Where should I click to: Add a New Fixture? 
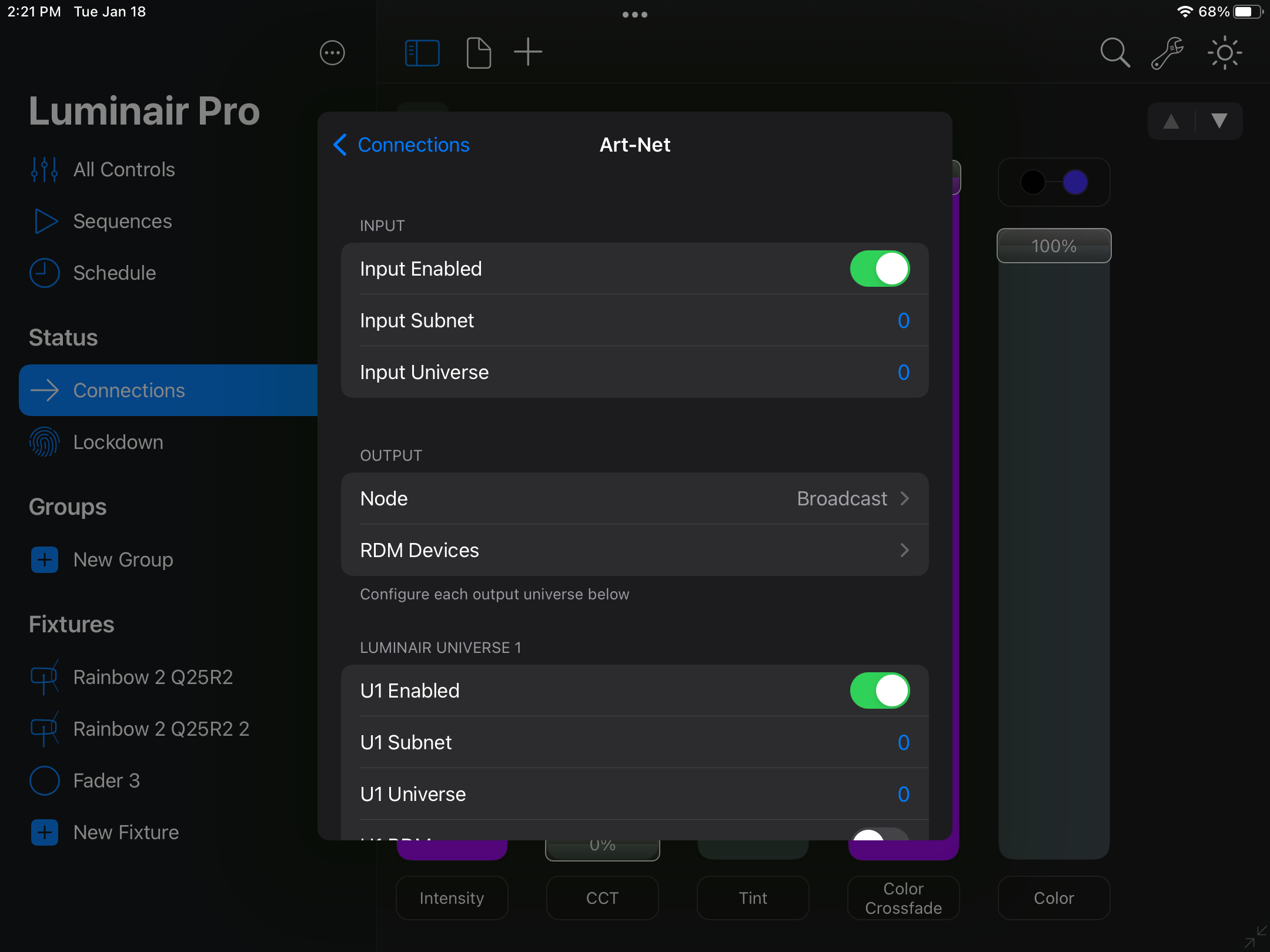pos(125,832)
